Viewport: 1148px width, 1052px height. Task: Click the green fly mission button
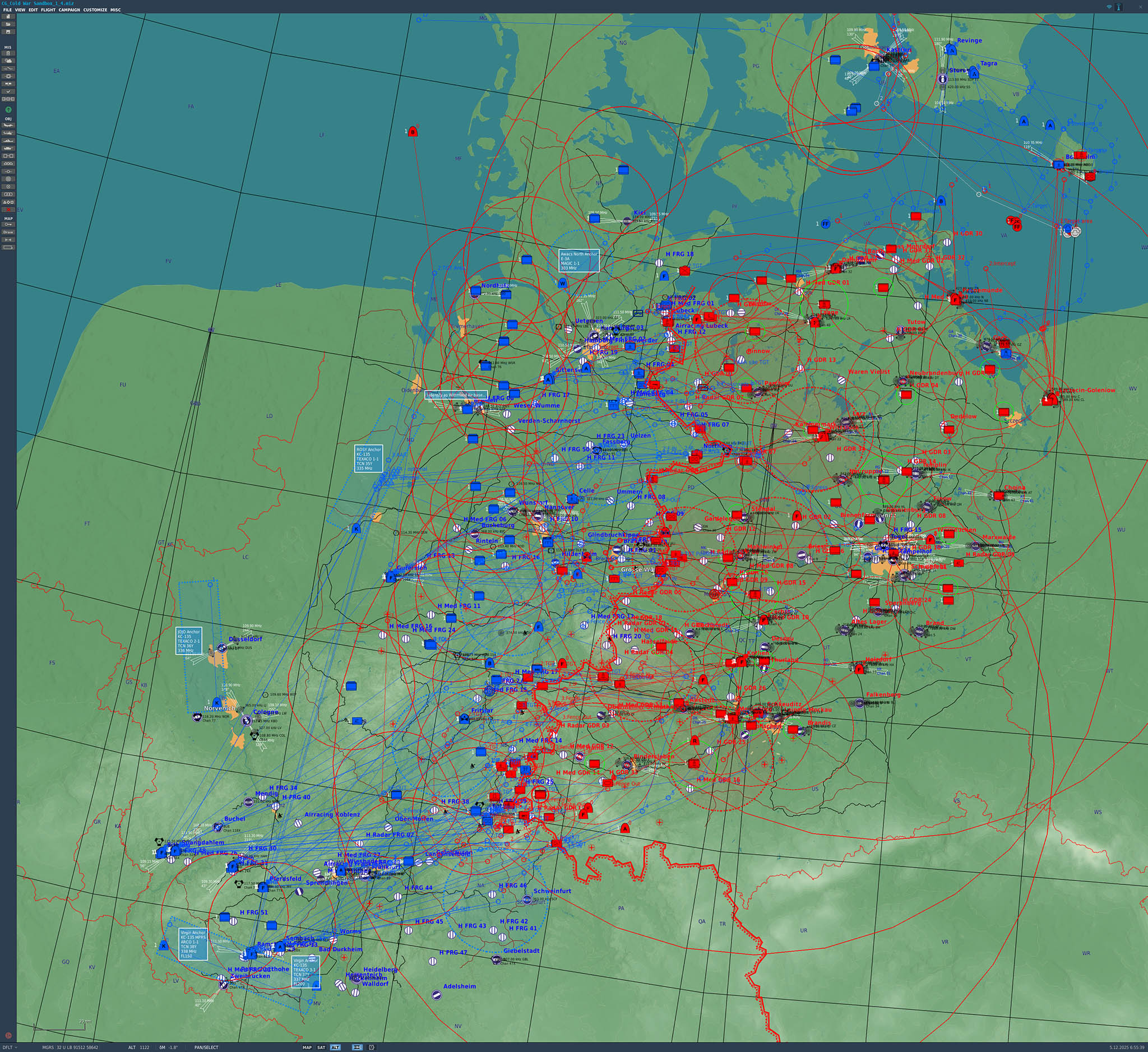(x=8, y=110)
